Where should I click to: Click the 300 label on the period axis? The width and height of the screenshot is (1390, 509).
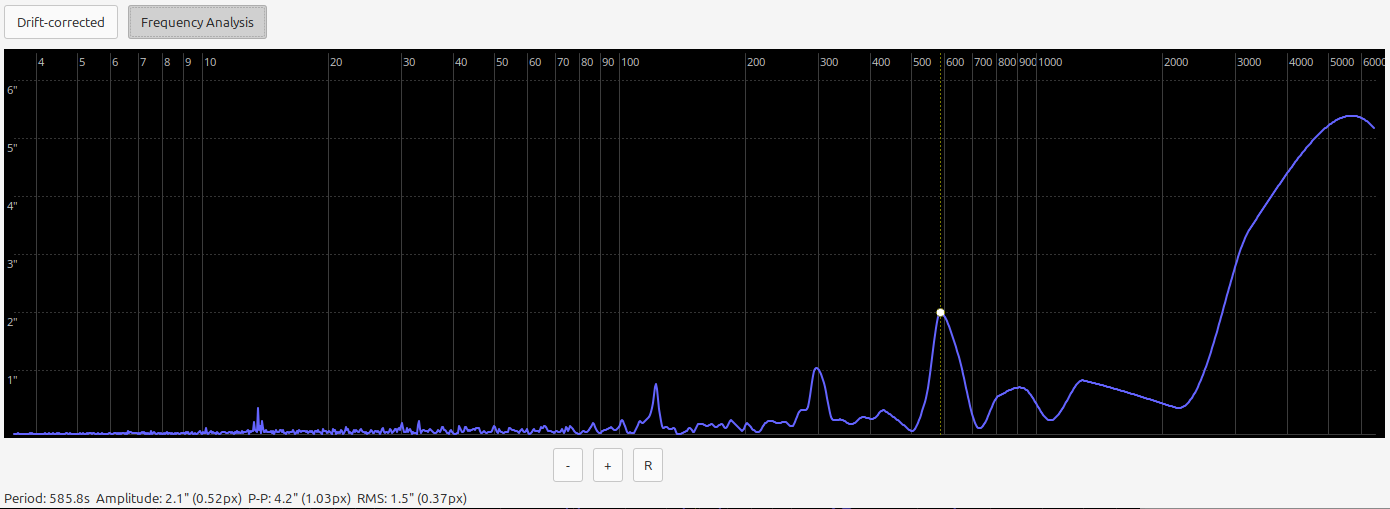(829, 62)
